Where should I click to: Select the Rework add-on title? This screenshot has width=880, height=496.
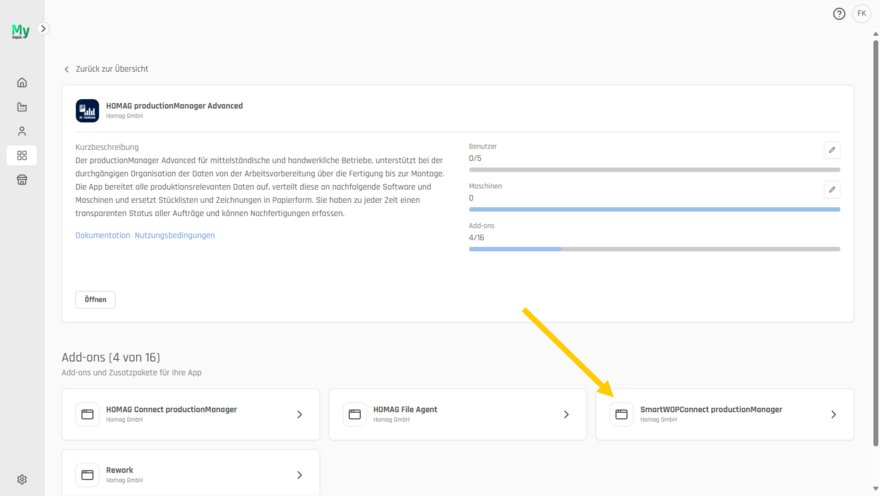pos(120,470)
